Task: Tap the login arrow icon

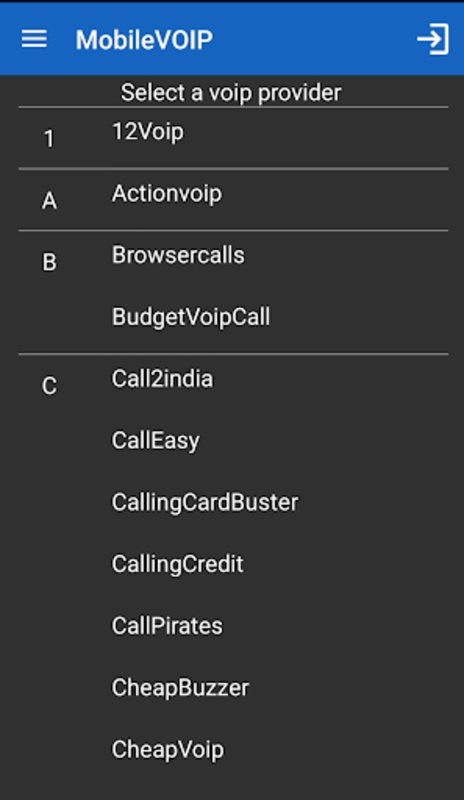Action: [433, 39]
